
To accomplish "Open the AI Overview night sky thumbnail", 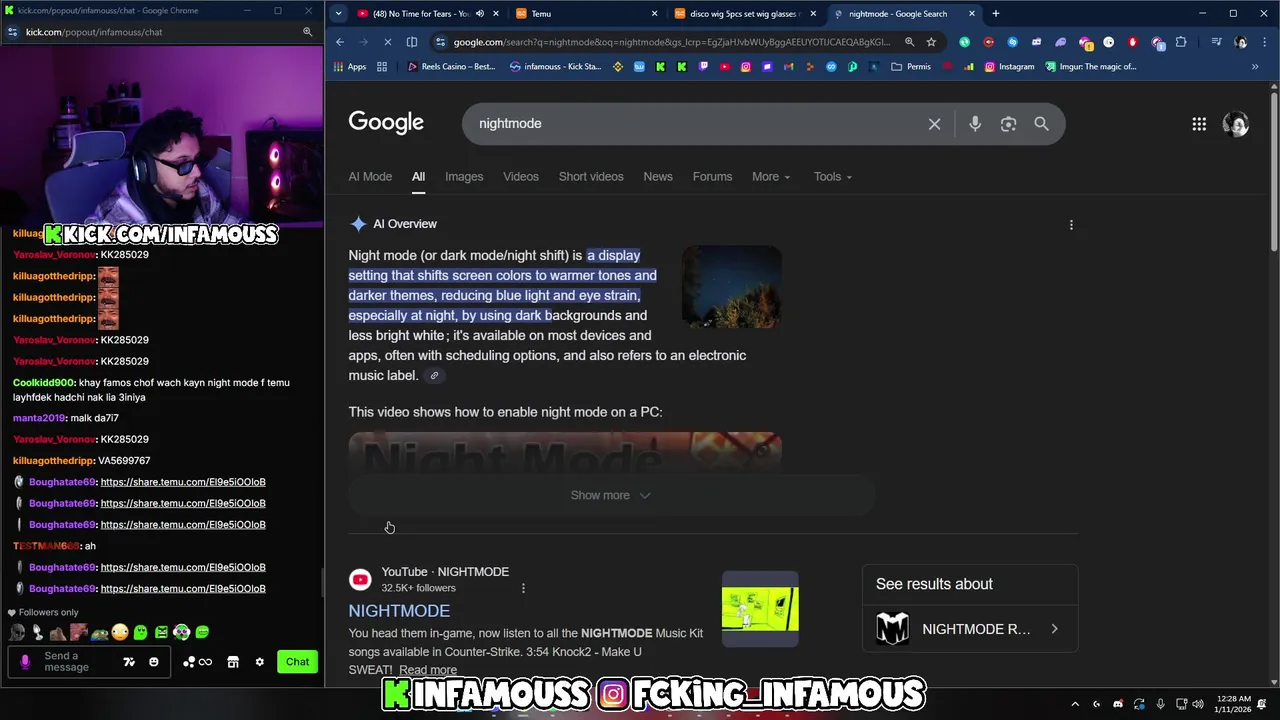I will (732, 287).
